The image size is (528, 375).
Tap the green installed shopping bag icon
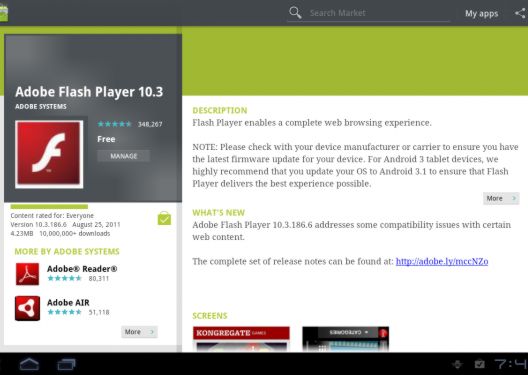click(x=164, y=218)
